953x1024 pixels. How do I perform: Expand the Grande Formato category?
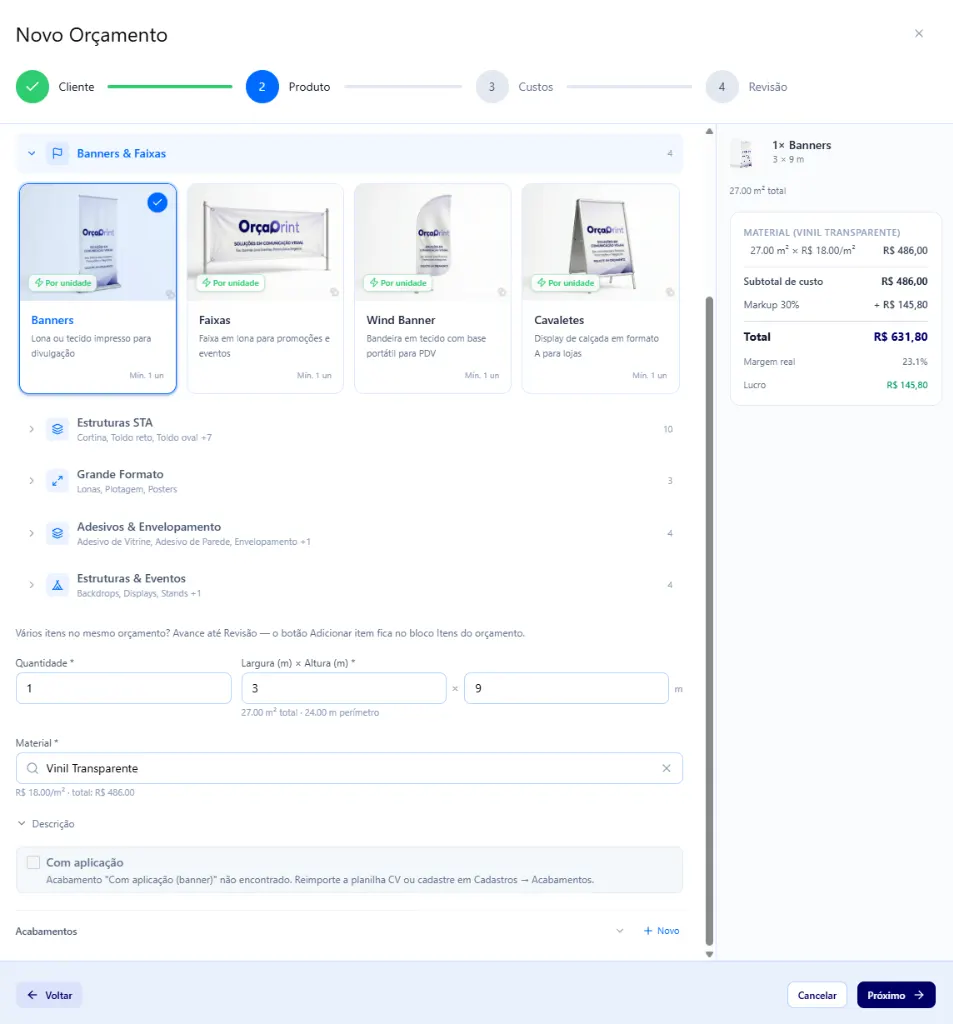(31, 481)
